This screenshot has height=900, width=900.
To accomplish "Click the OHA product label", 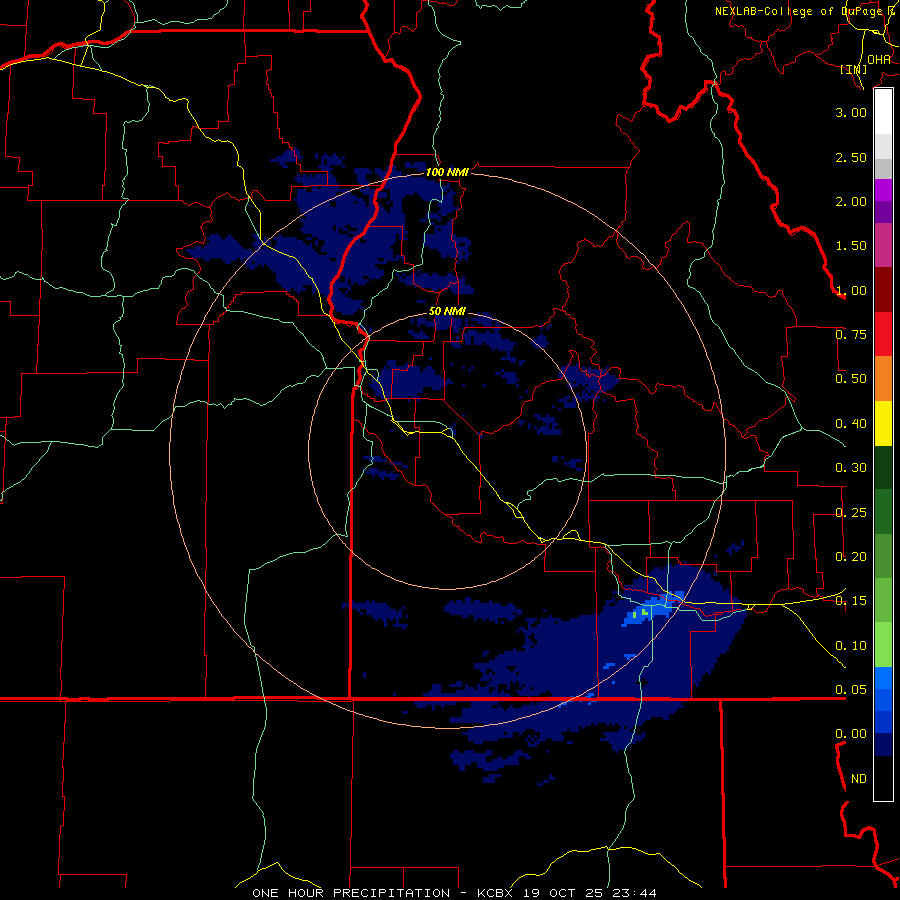I will click(879, 60).
